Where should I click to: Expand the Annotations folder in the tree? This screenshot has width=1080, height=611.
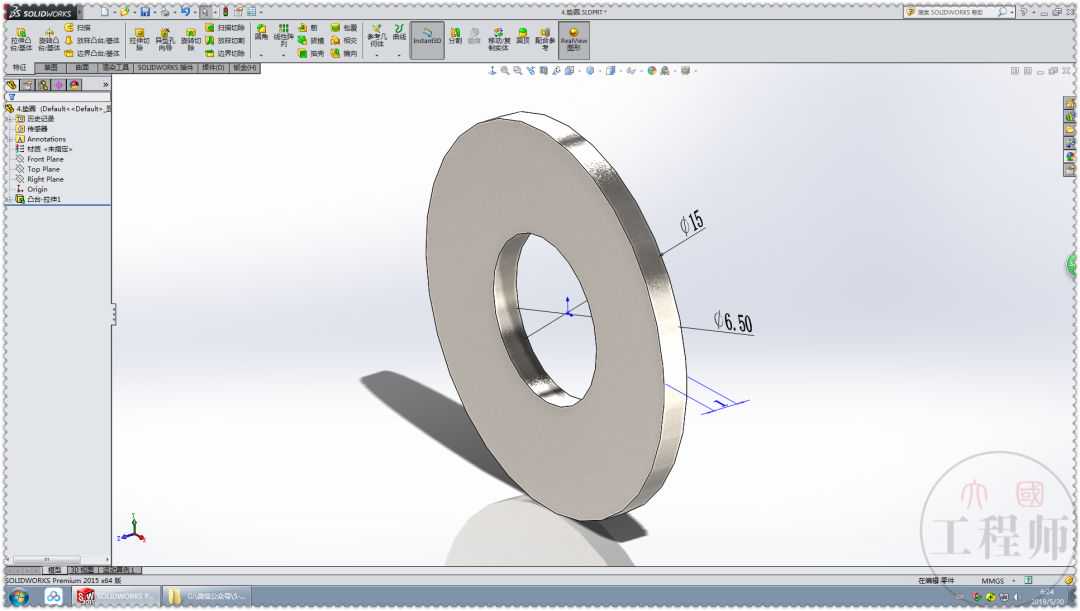[x=8, y=139]
